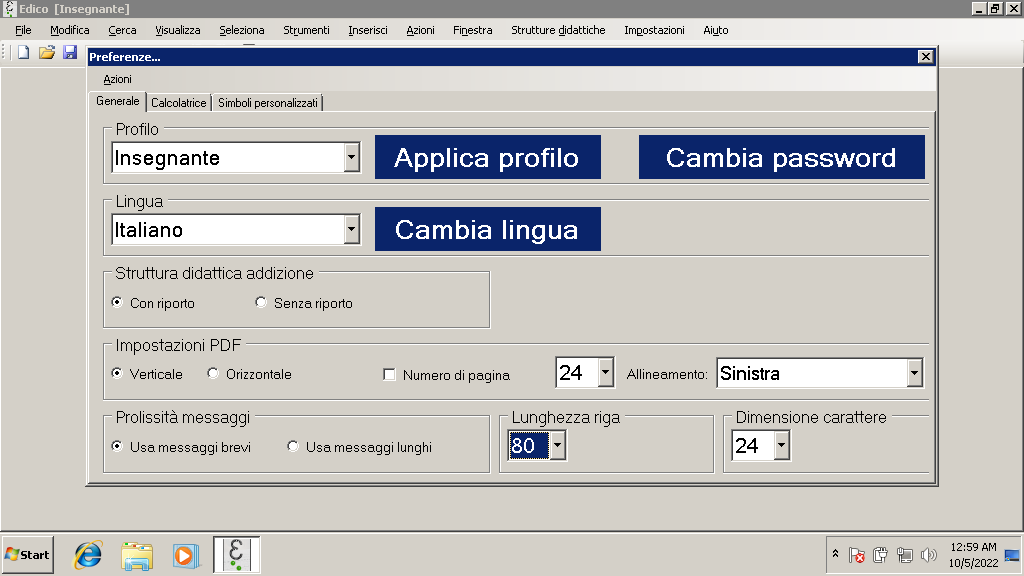Image resolution: width=1024 pixels, height=576 pixels.
Task: Click the Sinistra alignment text field
Action: pos(812,373)
